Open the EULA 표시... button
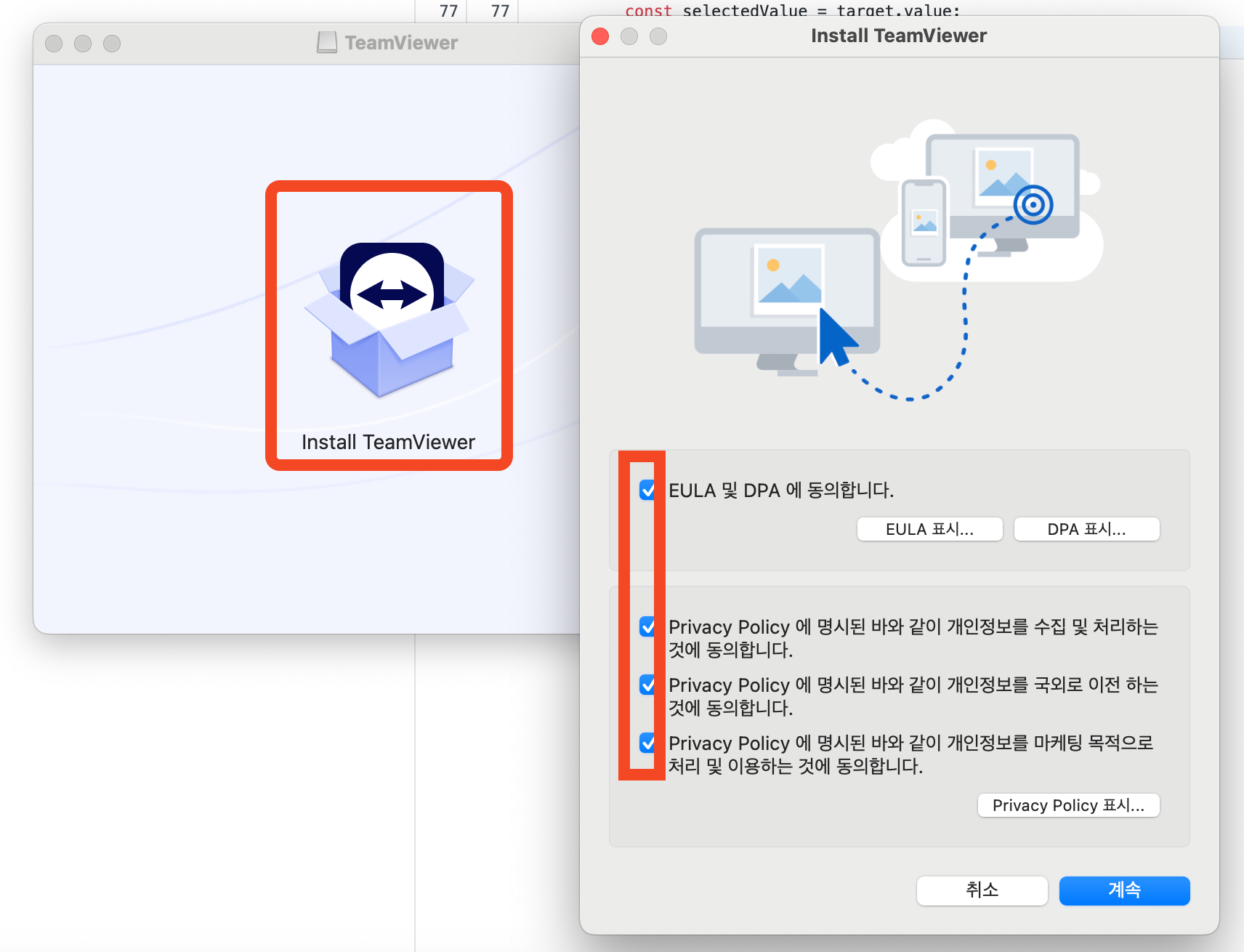This screenshot has width=1244, height=952. 930,529
